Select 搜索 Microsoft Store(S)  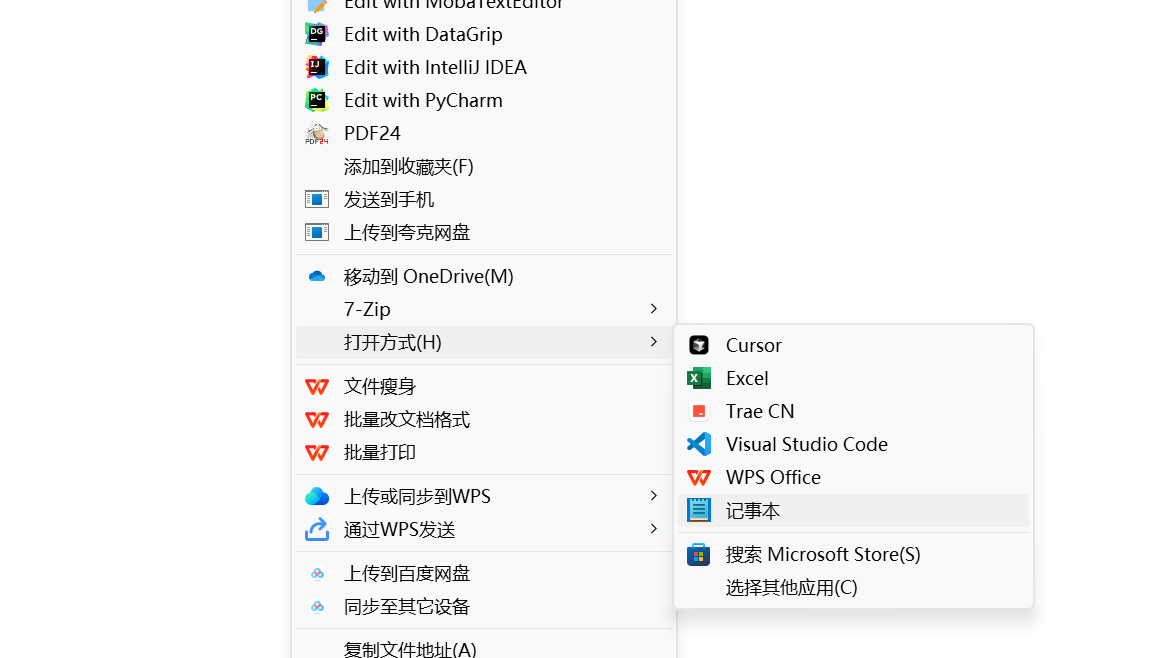tap(854, 555)
